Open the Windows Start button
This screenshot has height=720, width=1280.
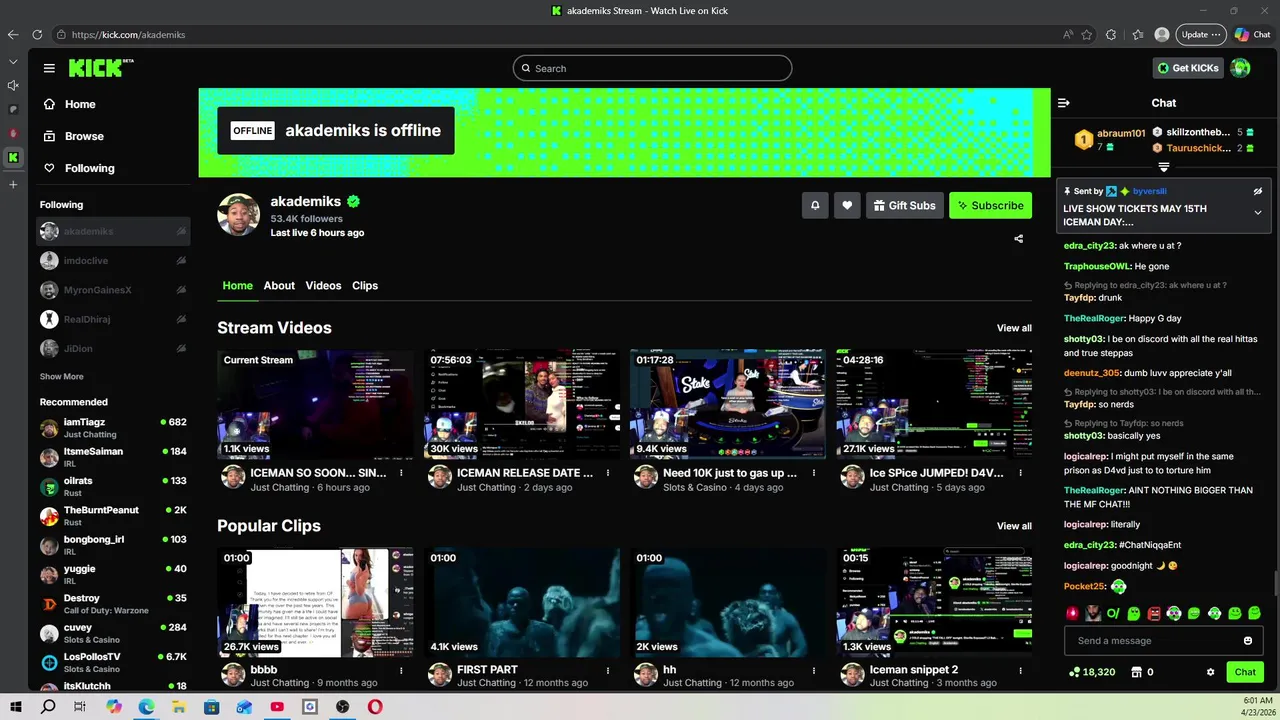tap(16, 707)
